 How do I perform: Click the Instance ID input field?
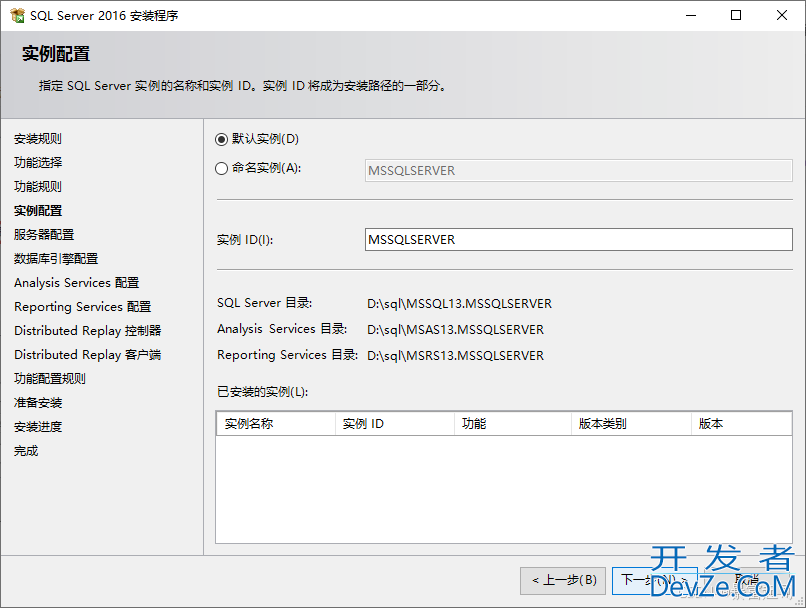point(578,239)
